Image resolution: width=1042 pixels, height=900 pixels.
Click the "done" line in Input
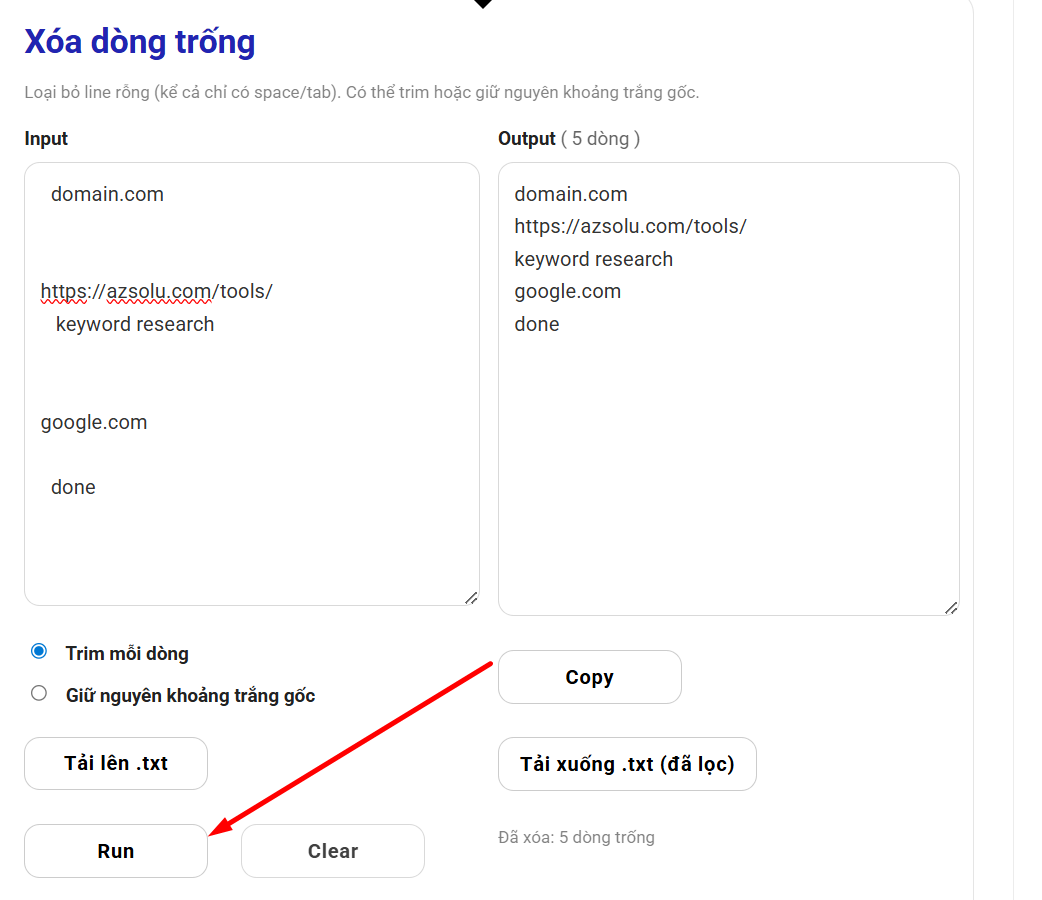point(73,487)
